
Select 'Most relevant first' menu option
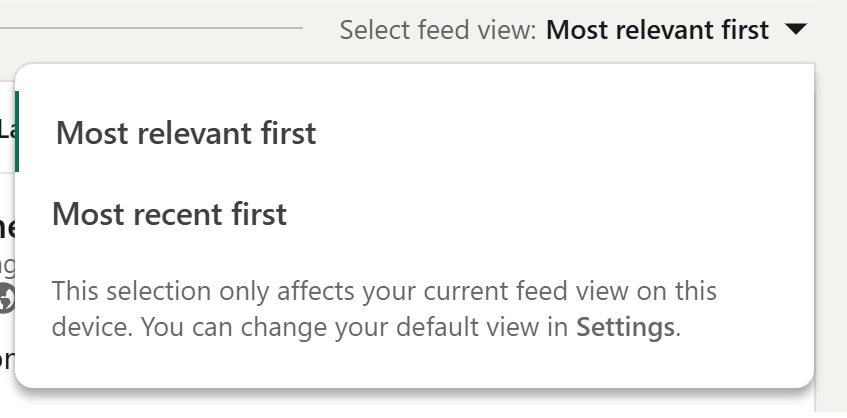pos(186,133)
